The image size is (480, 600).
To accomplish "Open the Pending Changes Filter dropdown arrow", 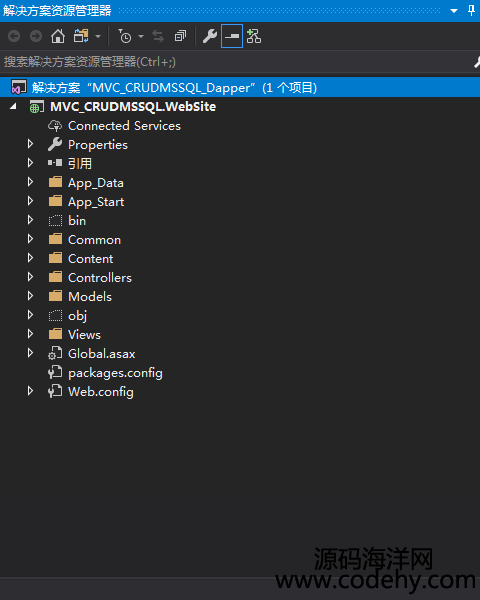I will [x=141, y=36].
